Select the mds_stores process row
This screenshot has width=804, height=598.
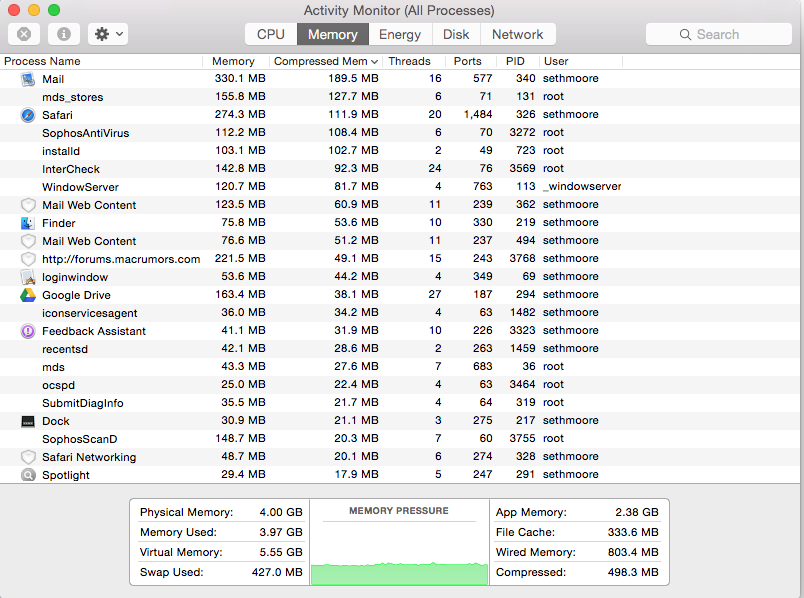(x=400, y=97)
